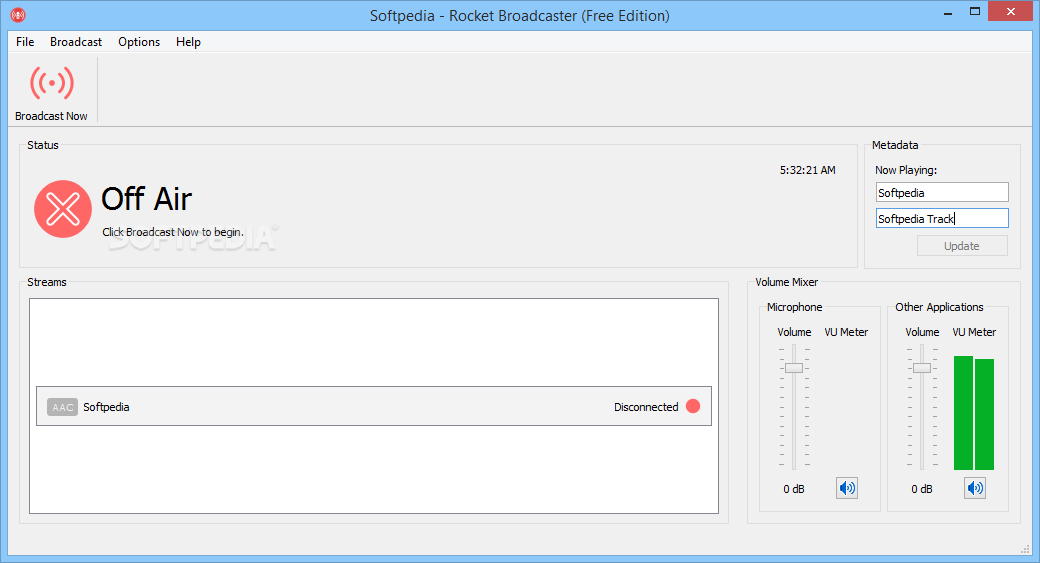Click the Microphone 0 dB value
1040x563 pixels.
(x=794, y=489)
